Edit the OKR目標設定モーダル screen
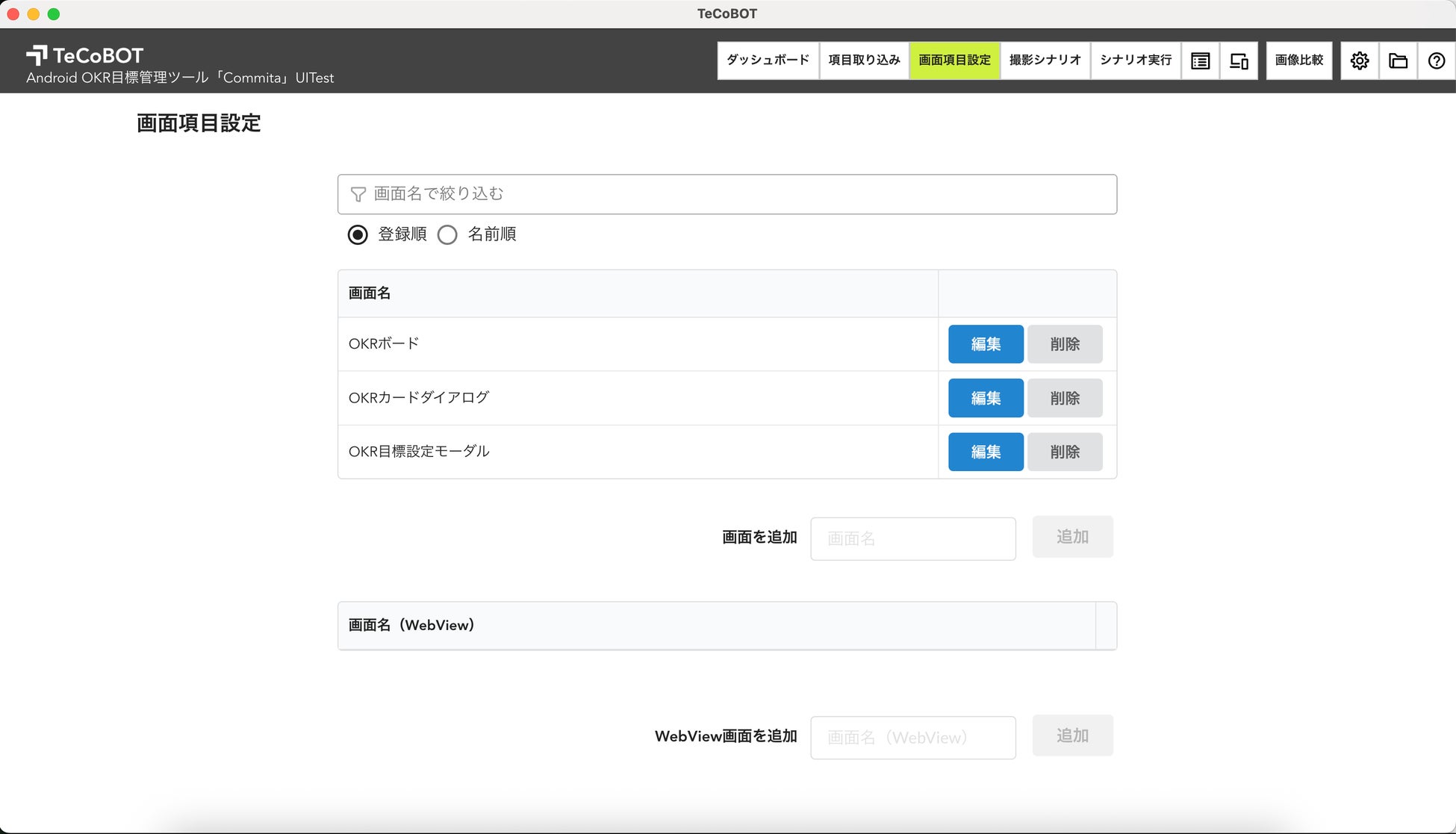 986,452
